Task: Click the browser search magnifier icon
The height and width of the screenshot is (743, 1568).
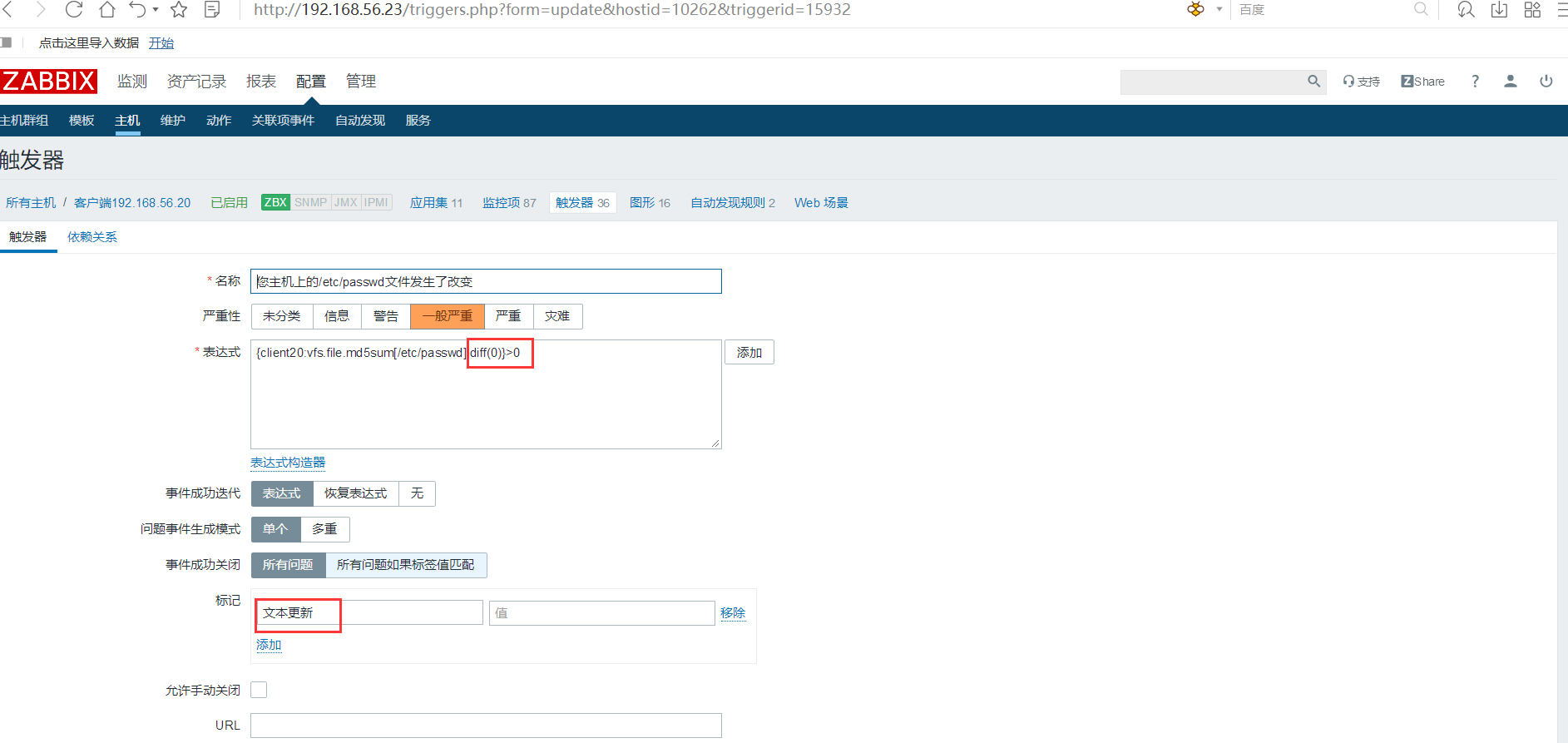Action: click(x=1421, y=9)
